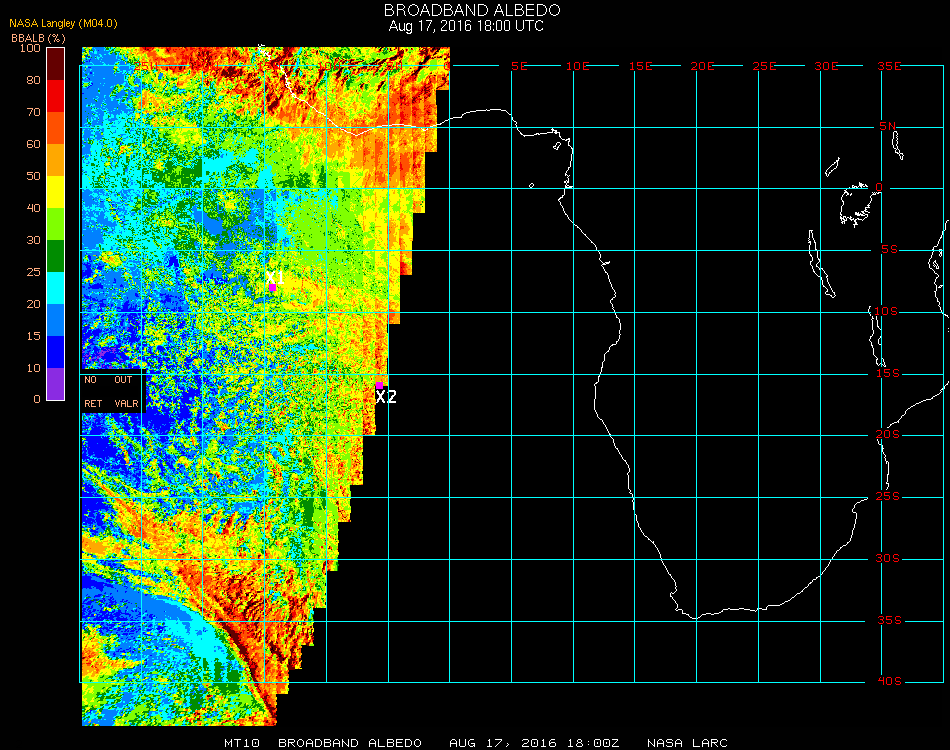Click the NASA LARC footer text
The width and height of the screenshot is (950, 750).
[x=687, y=743]
